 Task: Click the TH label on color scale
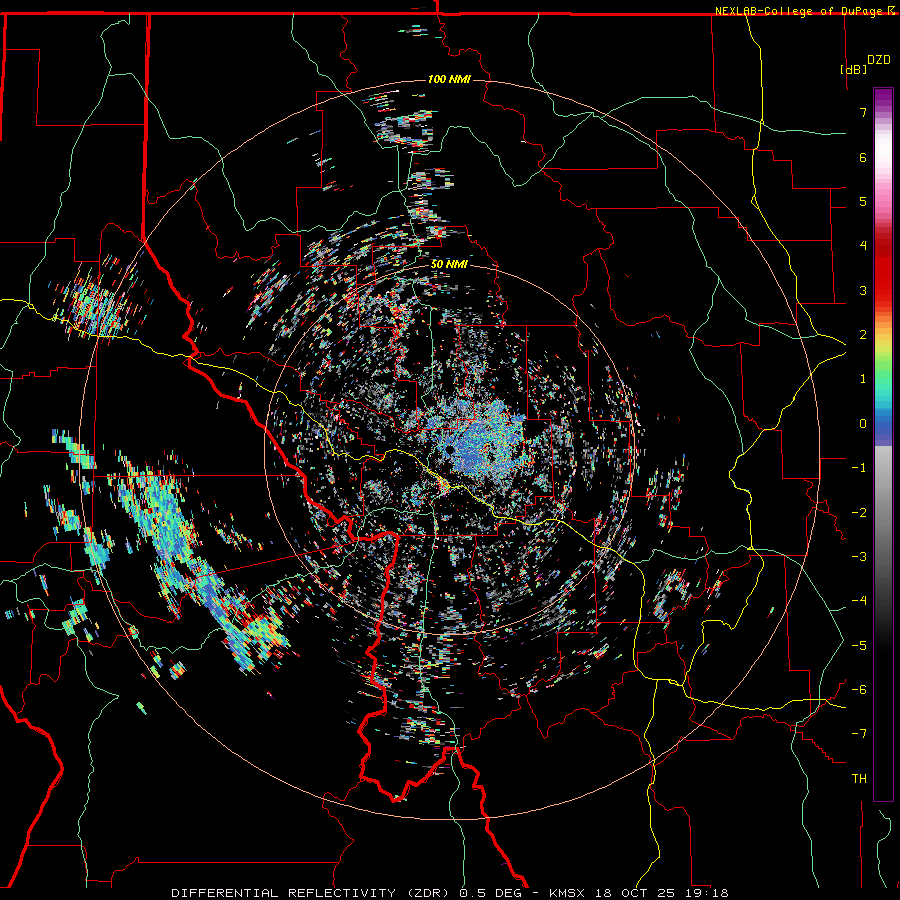click(859, 778)
